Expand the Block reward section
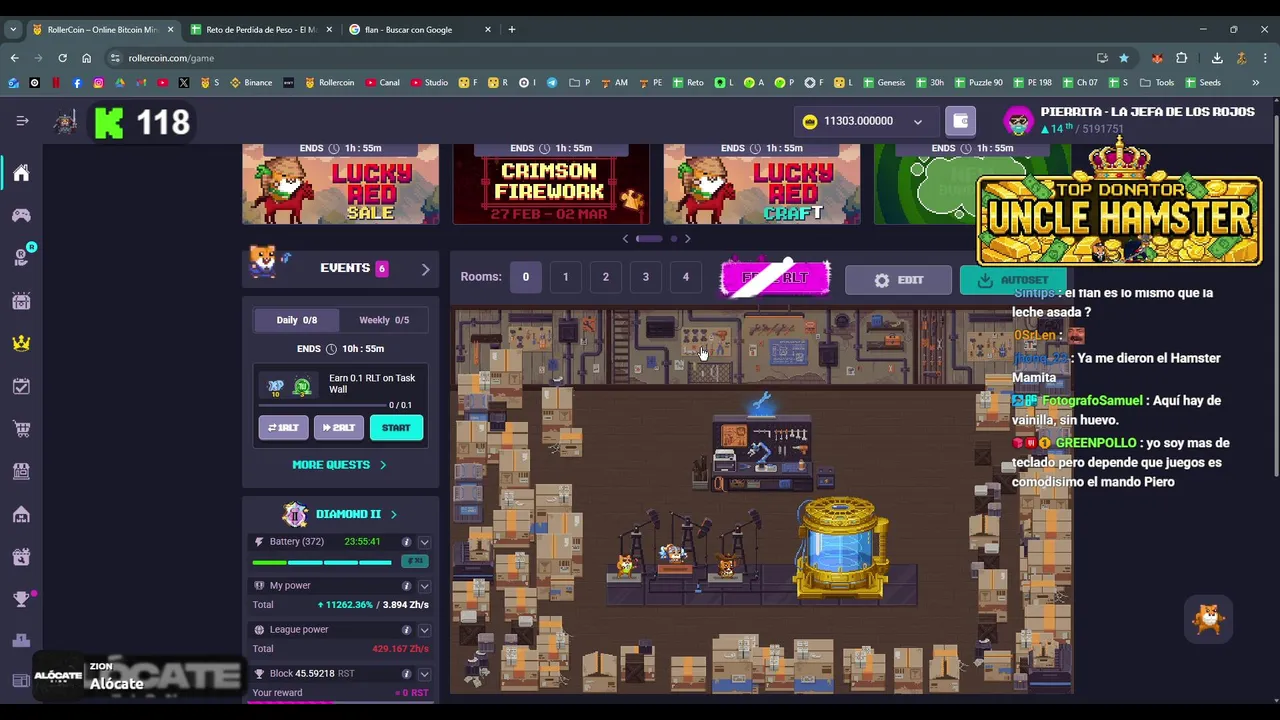The image size is (1280, 720). coord(424,674)
